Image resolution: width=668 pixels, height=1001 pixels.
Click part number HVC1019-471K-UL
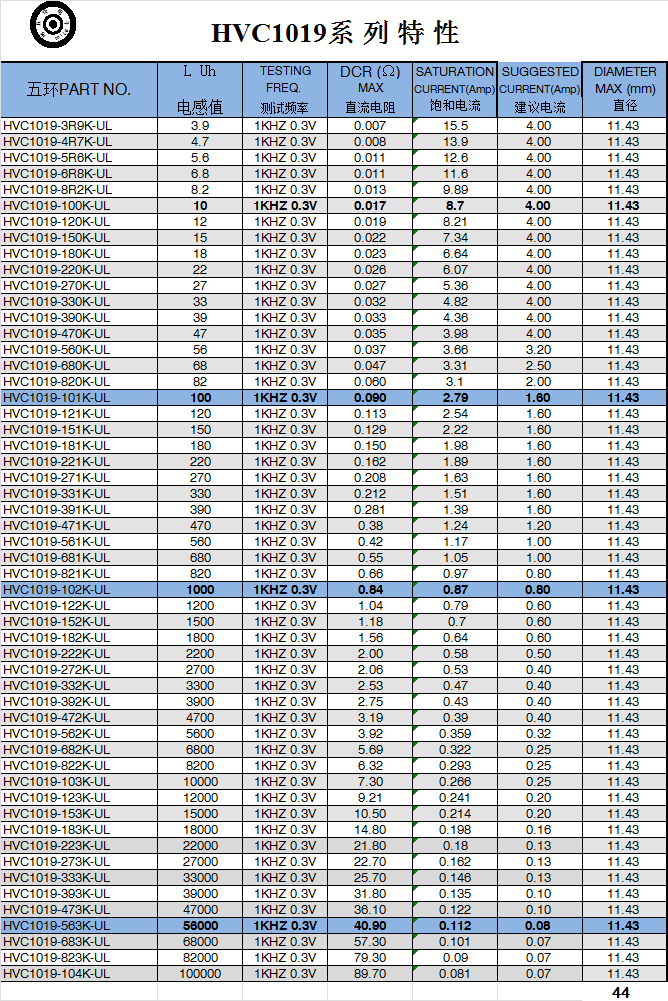(x=57, y=525)
